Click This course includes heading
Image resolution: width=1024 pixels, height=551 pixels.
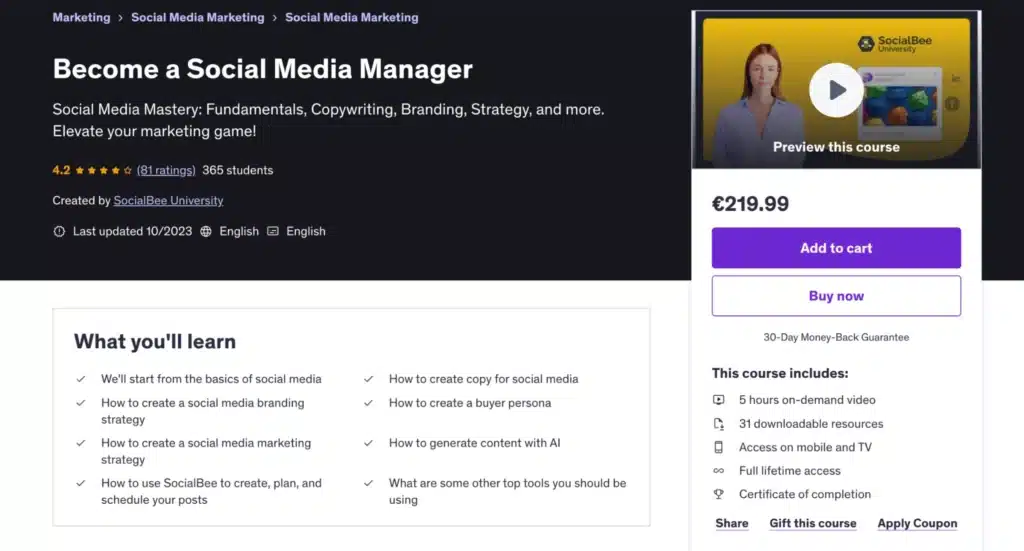[780, 373]
